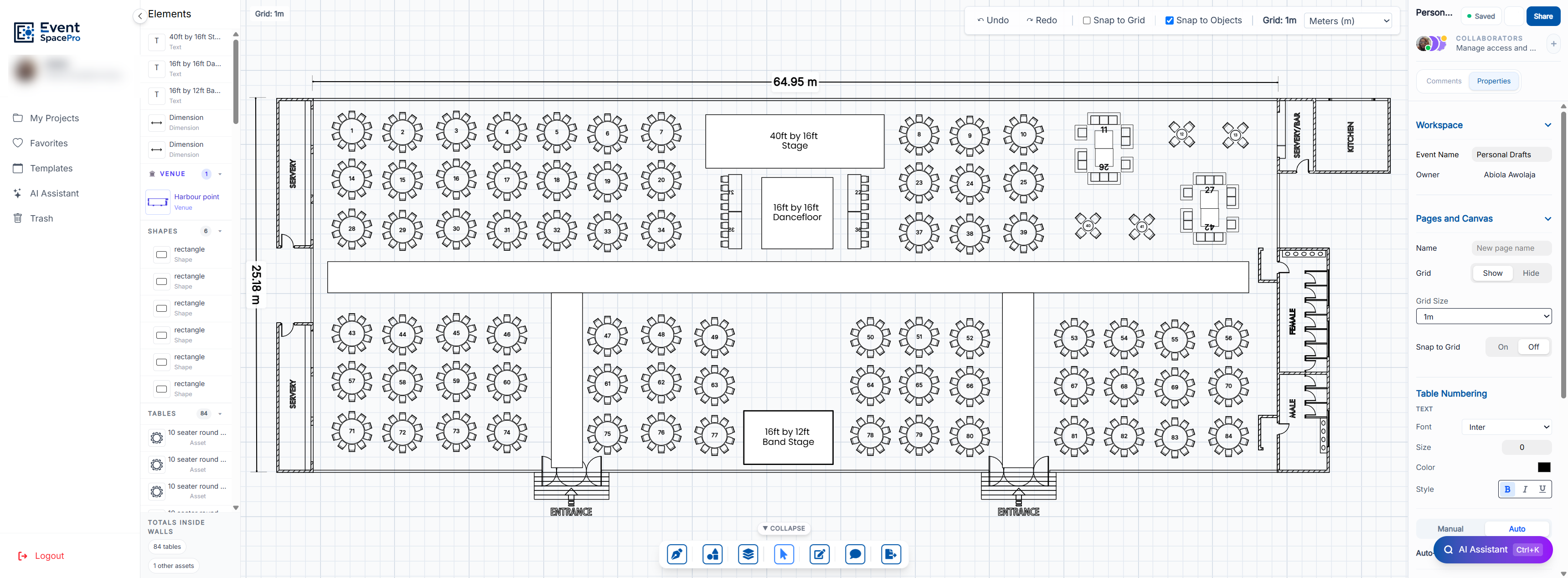Activate the pointer select tool
This screenshot has height=578, width=1568.
pyautogui.click(x=784, y=554)
